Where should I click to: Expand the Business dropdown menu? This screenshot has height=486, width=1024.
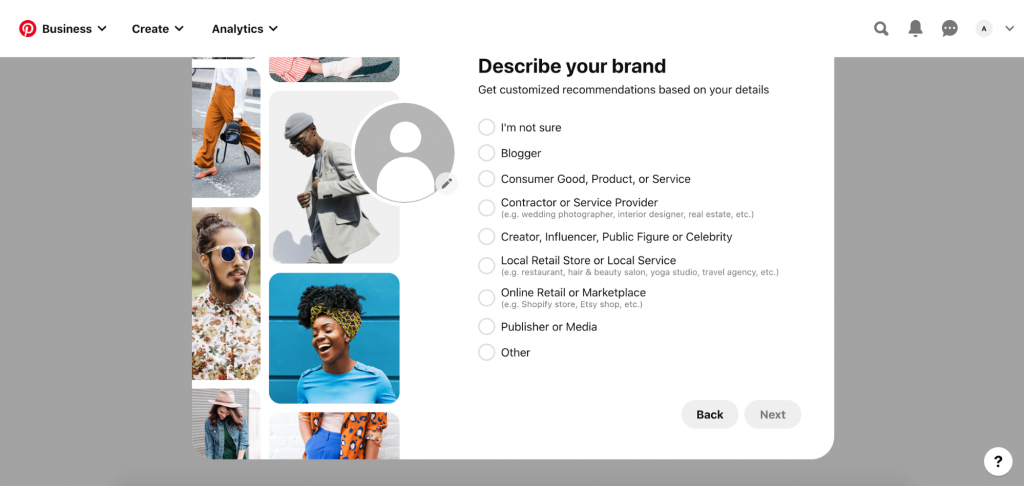point(74,29)
